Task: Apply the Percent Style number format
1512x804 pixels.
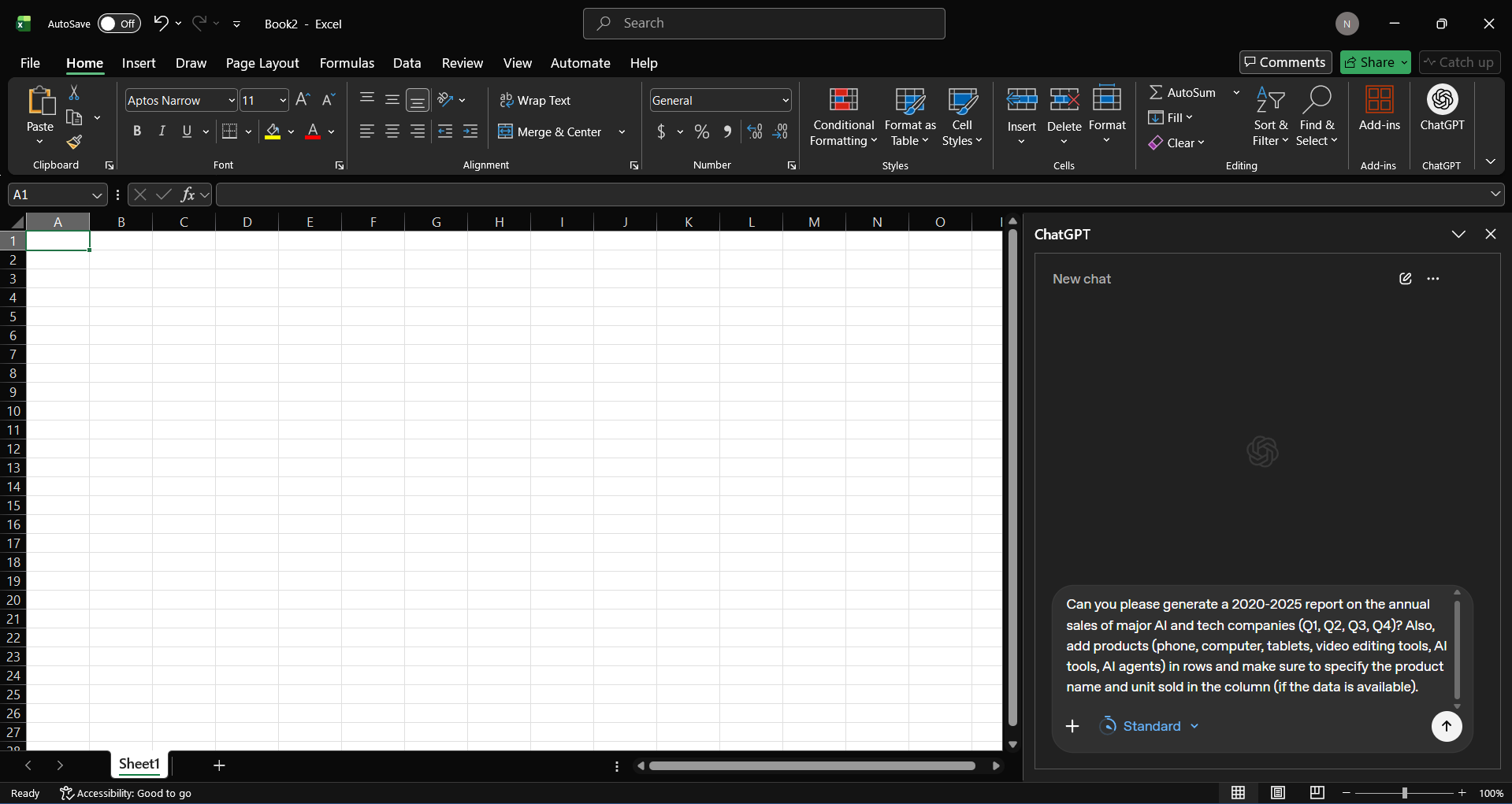Action: pyautogui.click(x=701, y=132)
